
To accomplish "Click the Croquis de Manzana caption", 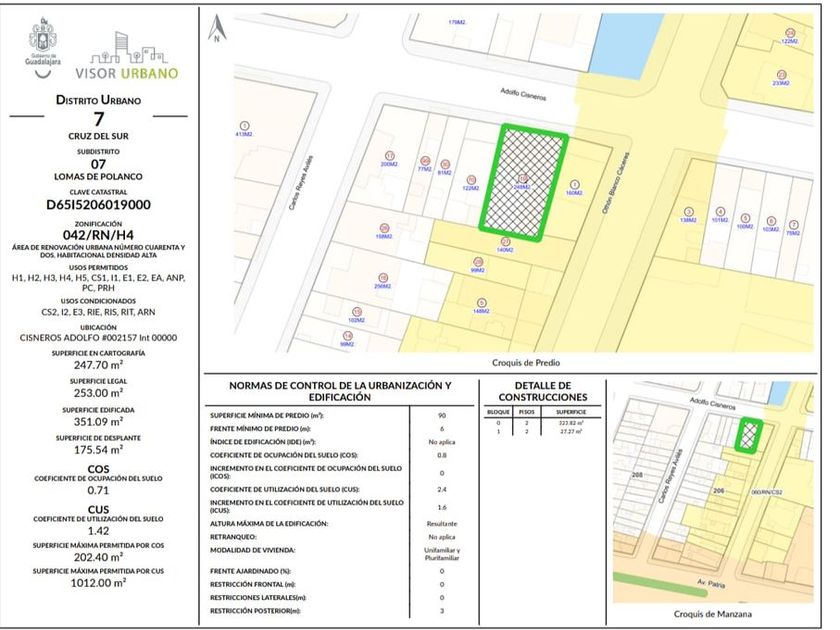I will click(x=712, y=614).
